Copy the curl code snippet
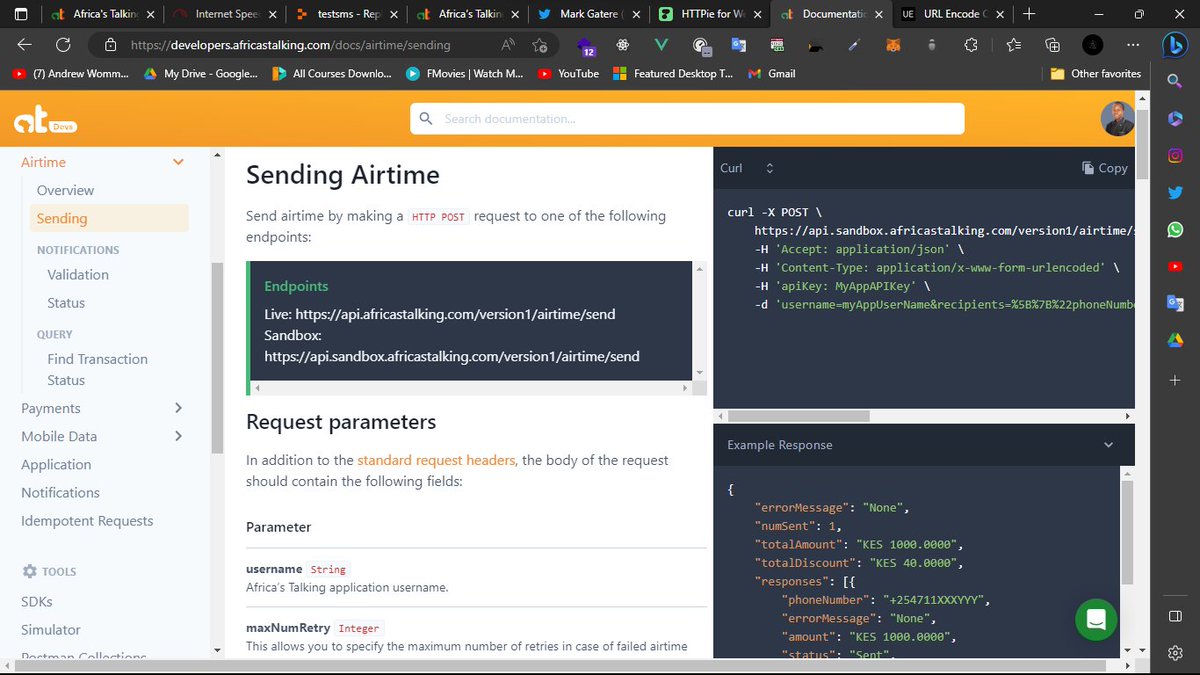1200x675 pixels. (x=1104, y=168)
